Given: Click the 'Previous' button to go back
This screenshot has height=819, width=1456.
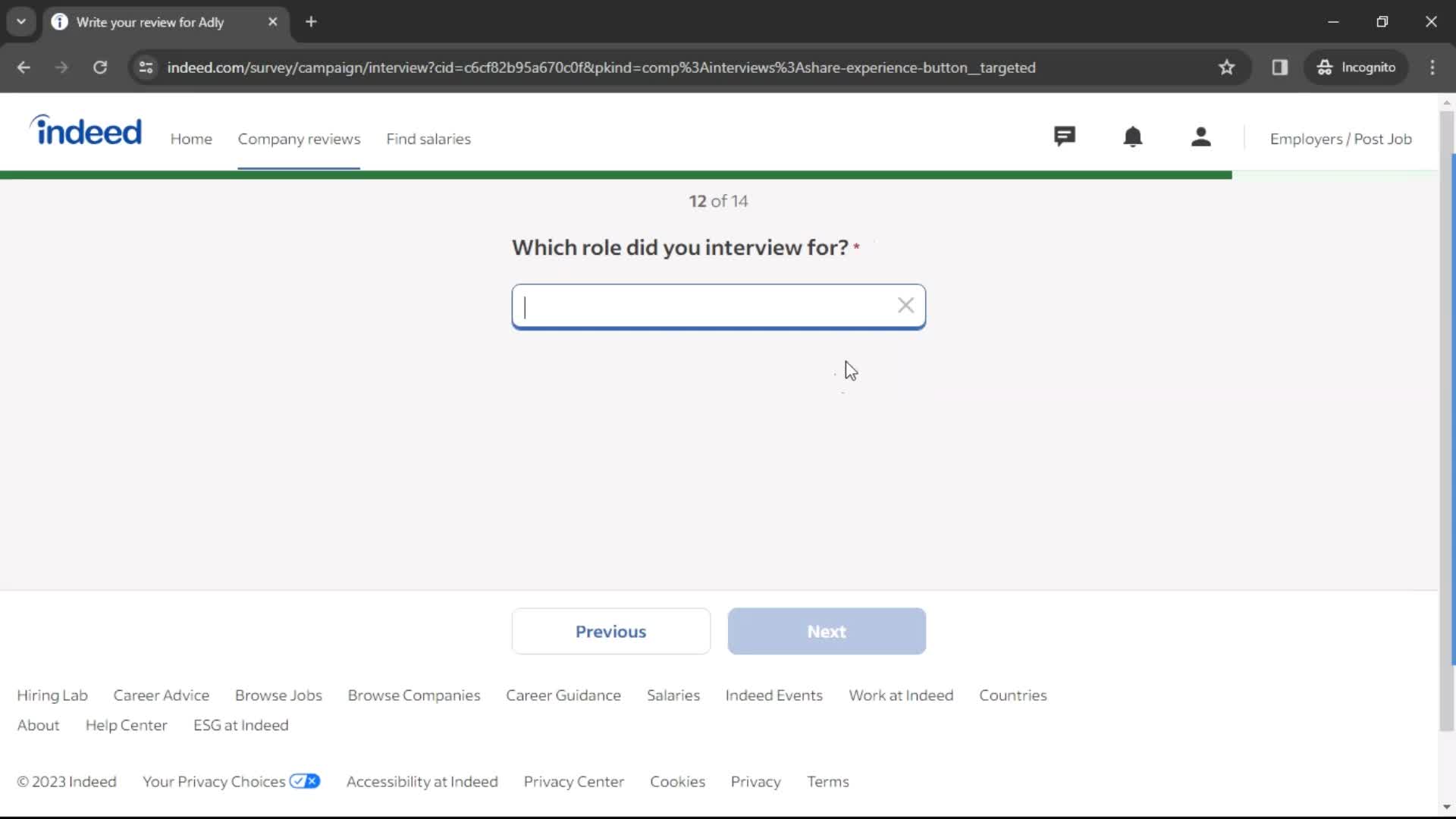Looking at the screenshot, I should coord(611,631).
